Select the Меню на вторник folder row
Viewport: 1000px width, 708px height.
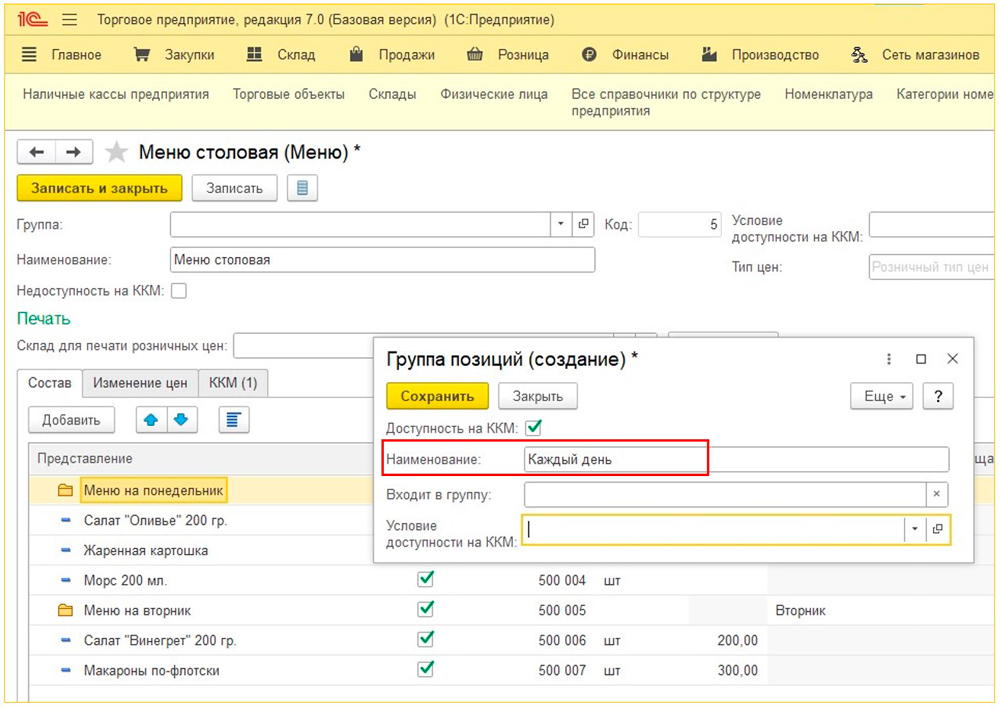(137, 610)
